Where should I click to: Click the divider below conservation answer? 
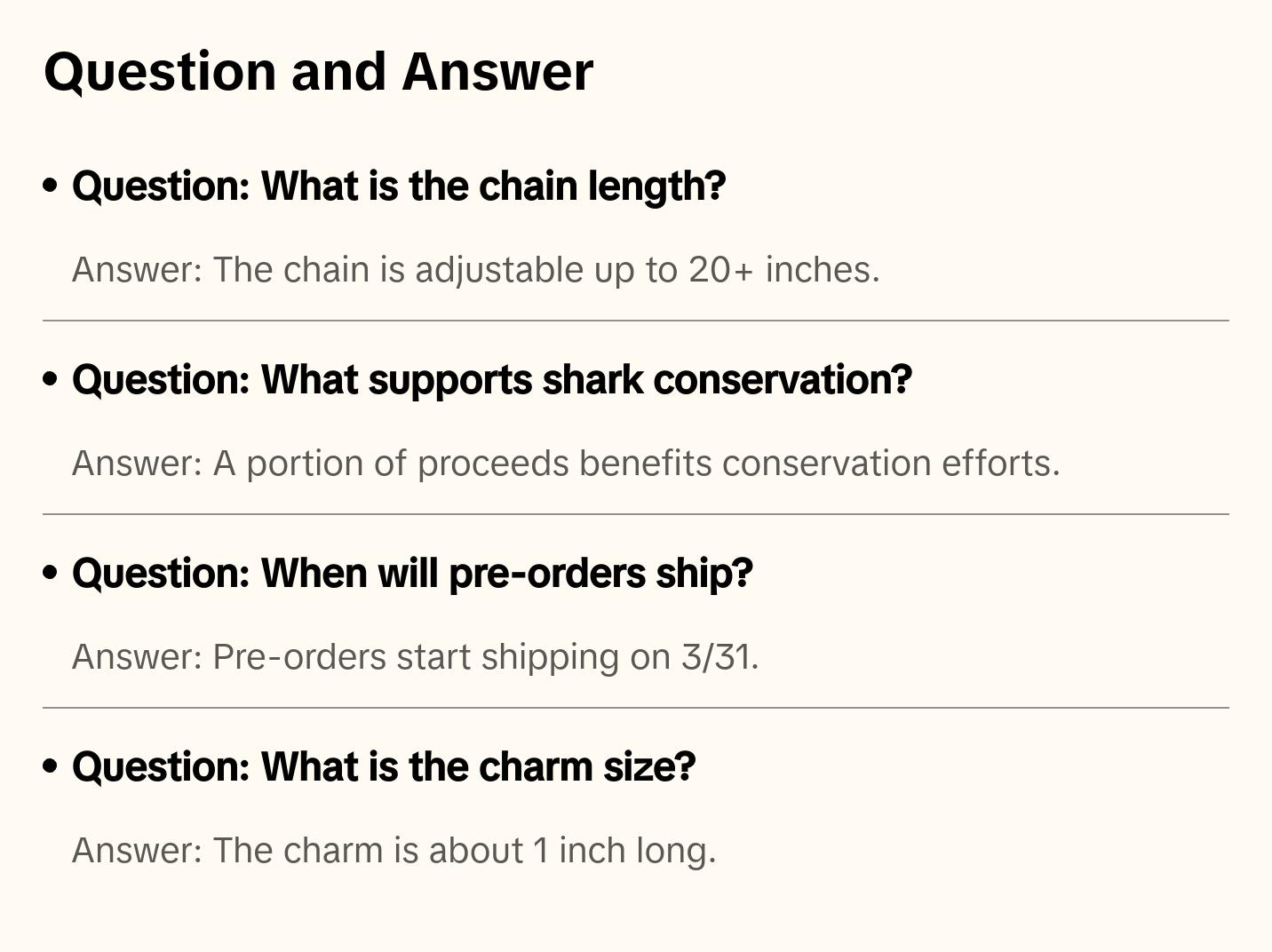pyautogui.click(x=636, y=514)
